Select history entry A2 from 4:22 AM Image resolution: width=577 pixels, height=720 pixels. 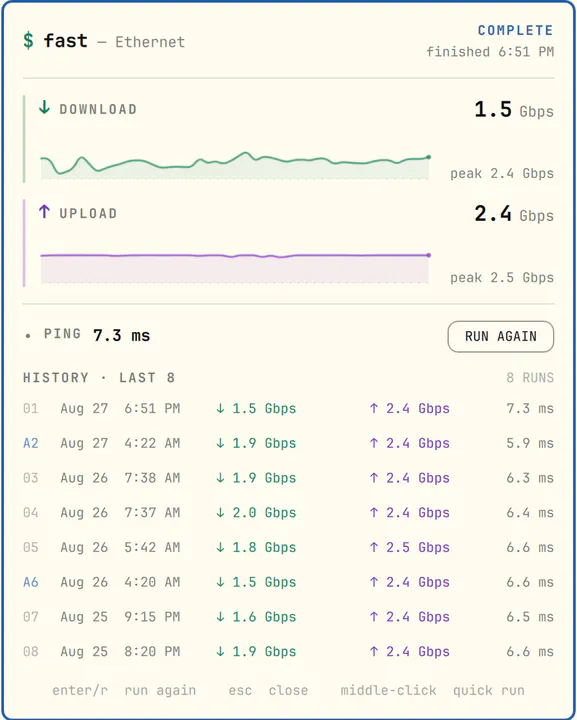288,443
